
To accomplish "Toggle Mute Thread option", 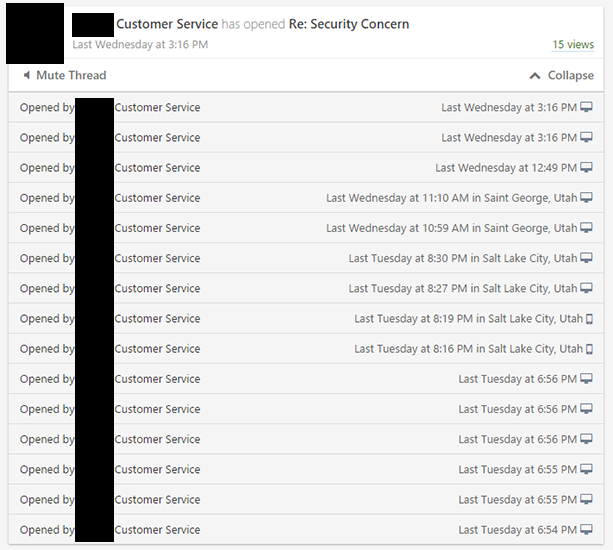I will (x=65, y=75).
